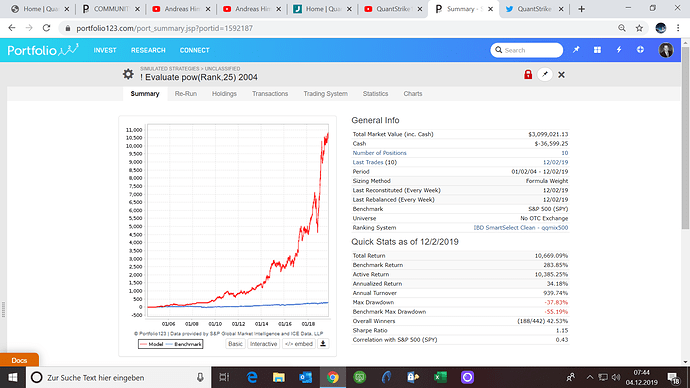
Task: Focus the Search field in header
Action: coord(526,50)
